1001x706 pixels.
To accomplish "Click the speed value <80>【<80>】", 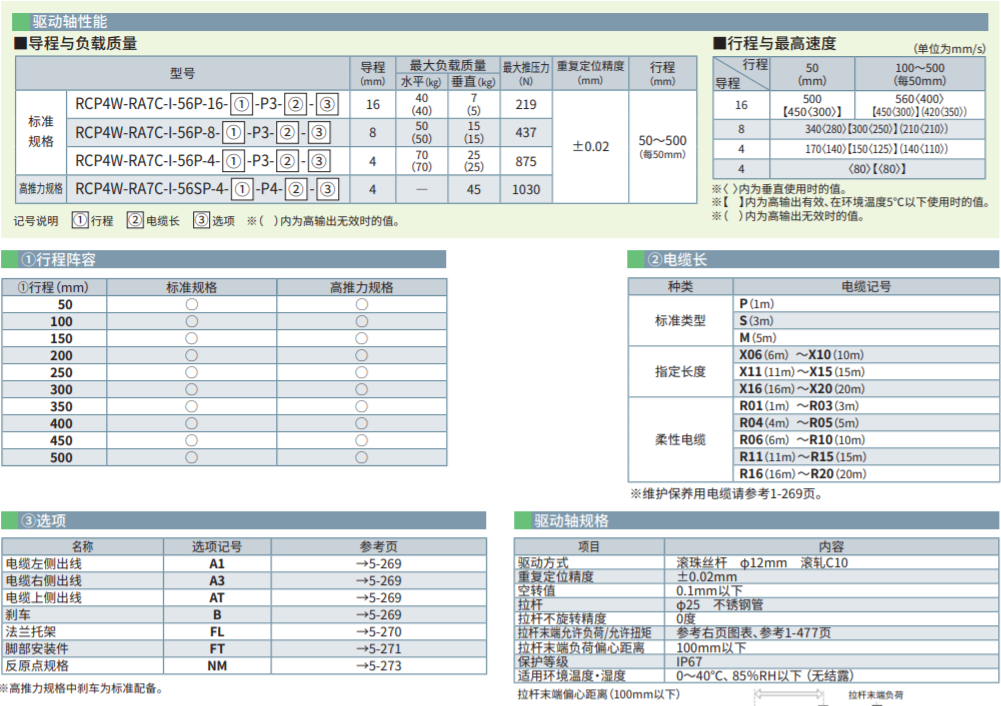I will 877,169.
